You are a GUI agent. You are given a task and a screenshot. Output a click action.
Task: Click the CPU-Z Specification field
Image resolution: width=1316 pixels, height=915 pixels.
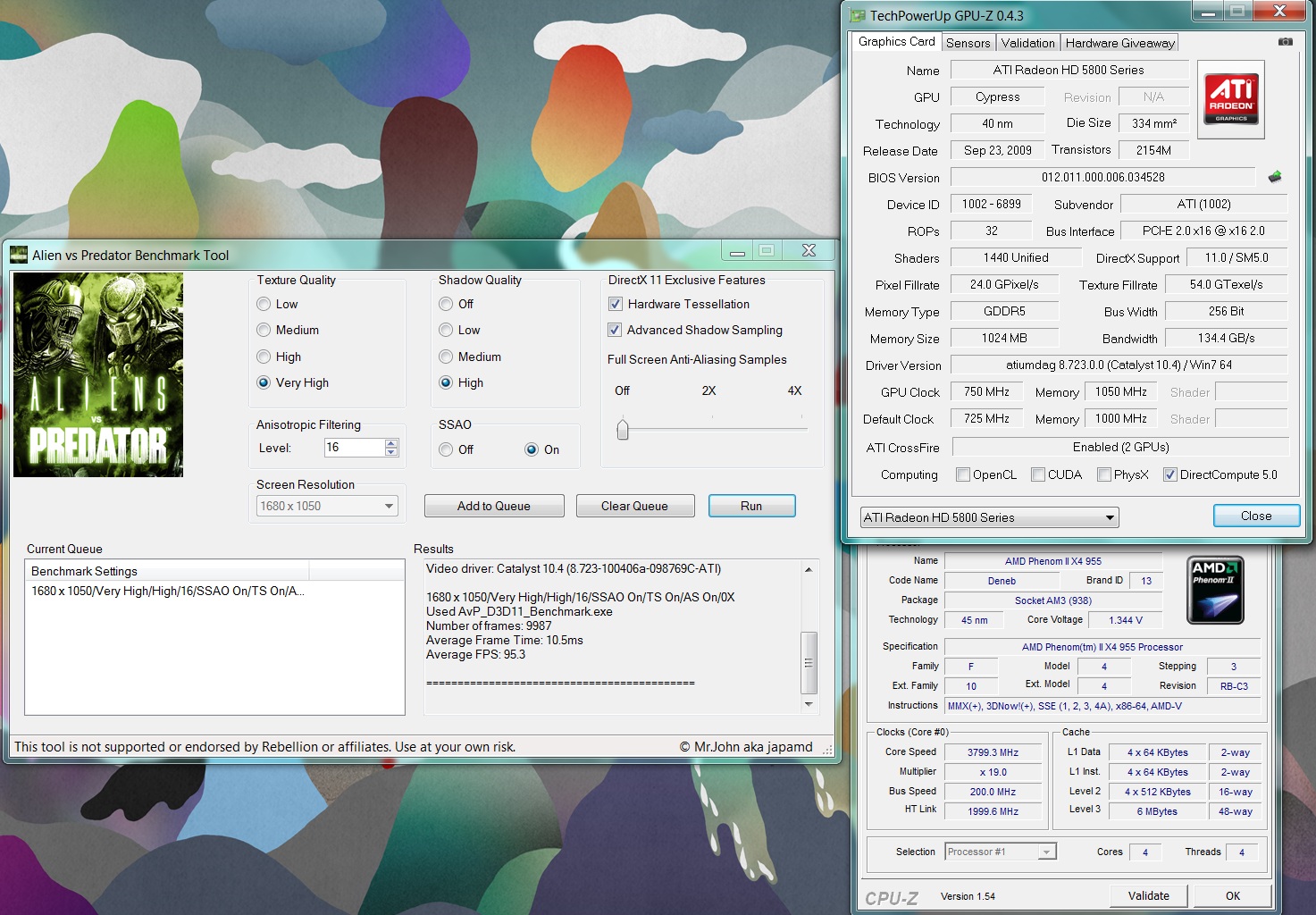(x=1102, y=648)
